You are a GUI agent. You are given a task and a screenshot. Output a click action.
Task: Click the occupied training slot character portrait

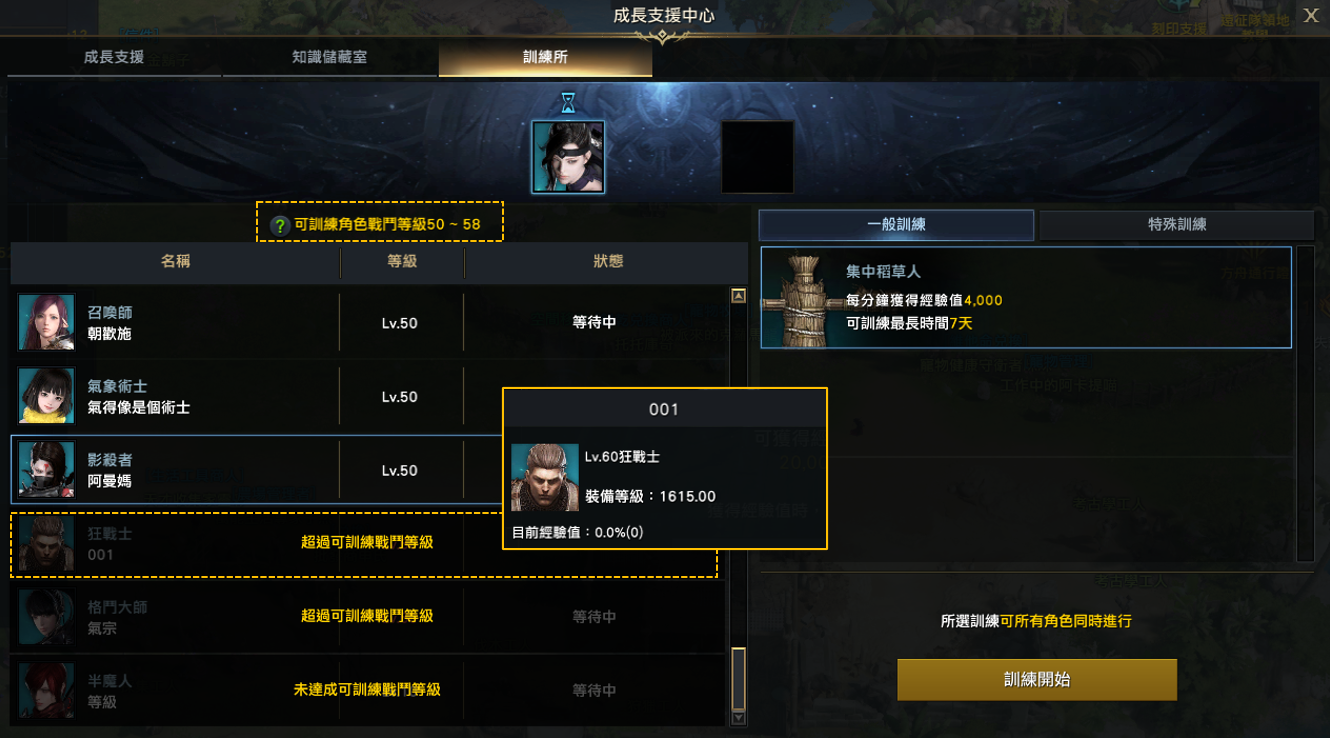coord(568,157)
